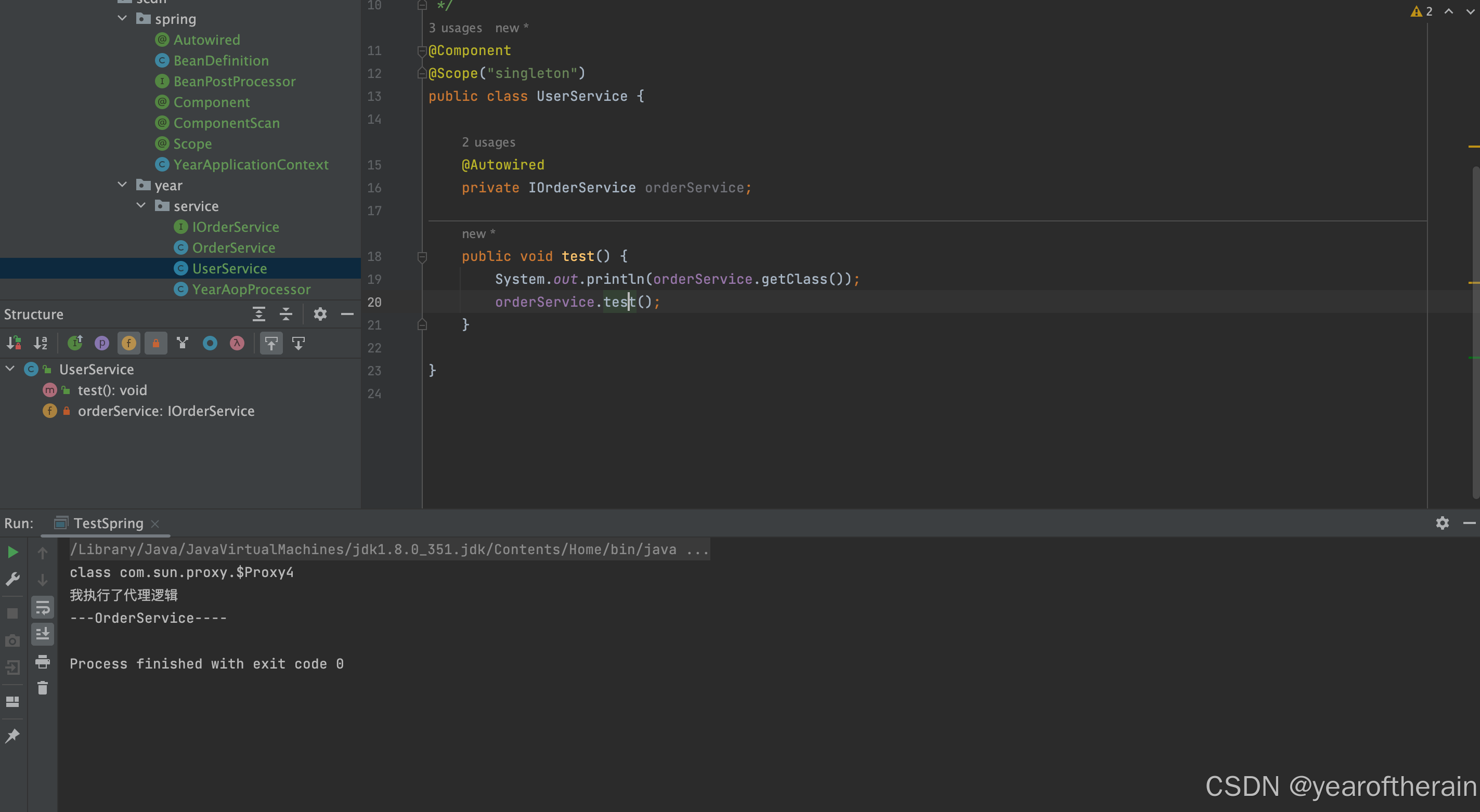Click line number 20 in gutter
This screenshot has width=1480, height=812.
tap(374, 302)
